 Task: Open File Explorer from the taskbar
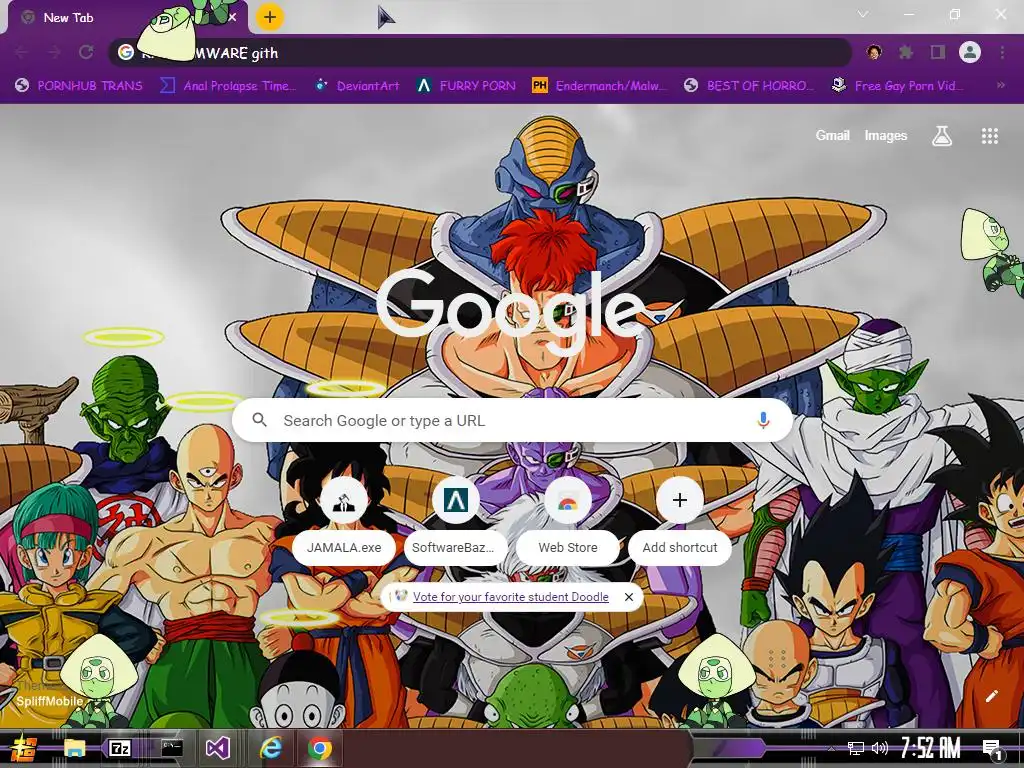click(x=74, y=748)
